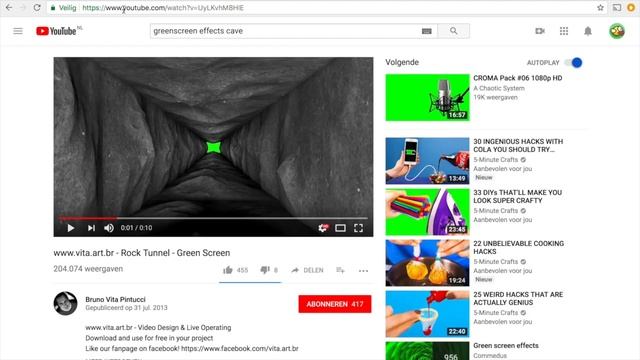Viewport: 640px width, 360px height.
Task: Open the facebook.com/vita.art.br link
Action: click(240, 349)
